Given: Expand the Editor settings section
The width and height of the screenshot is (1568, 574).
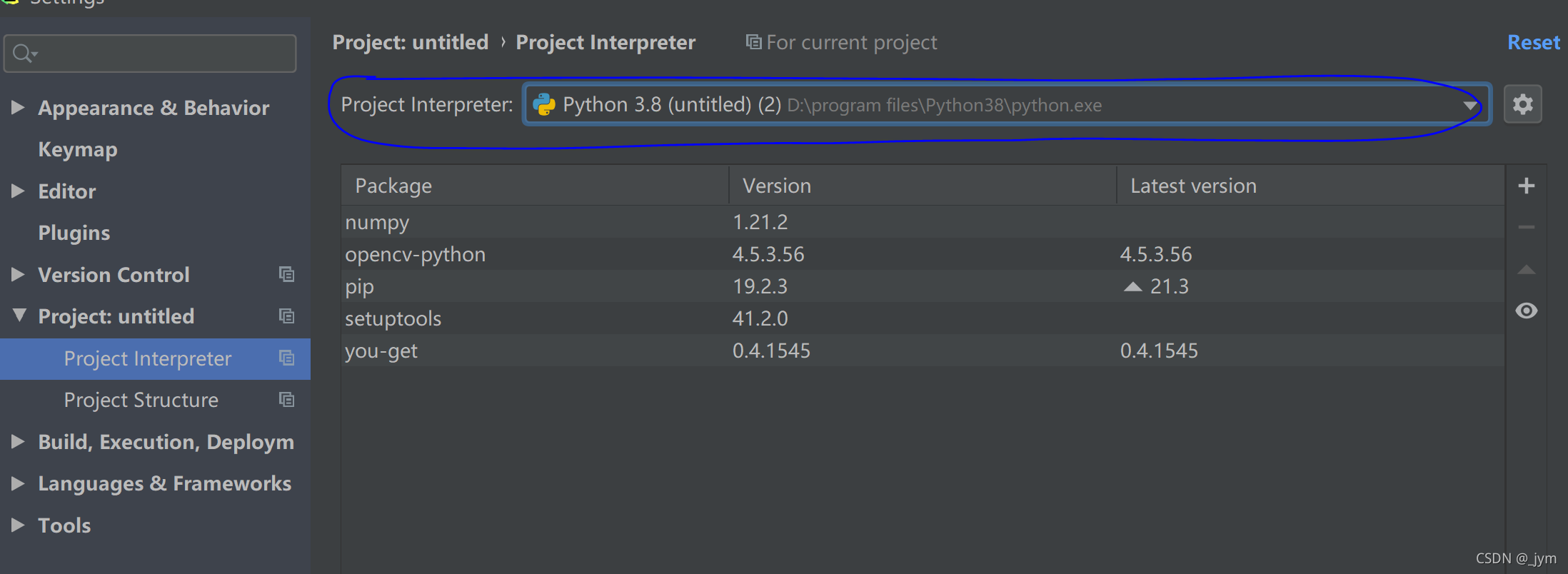Looking at the screenshot, I should click(18, 191).
